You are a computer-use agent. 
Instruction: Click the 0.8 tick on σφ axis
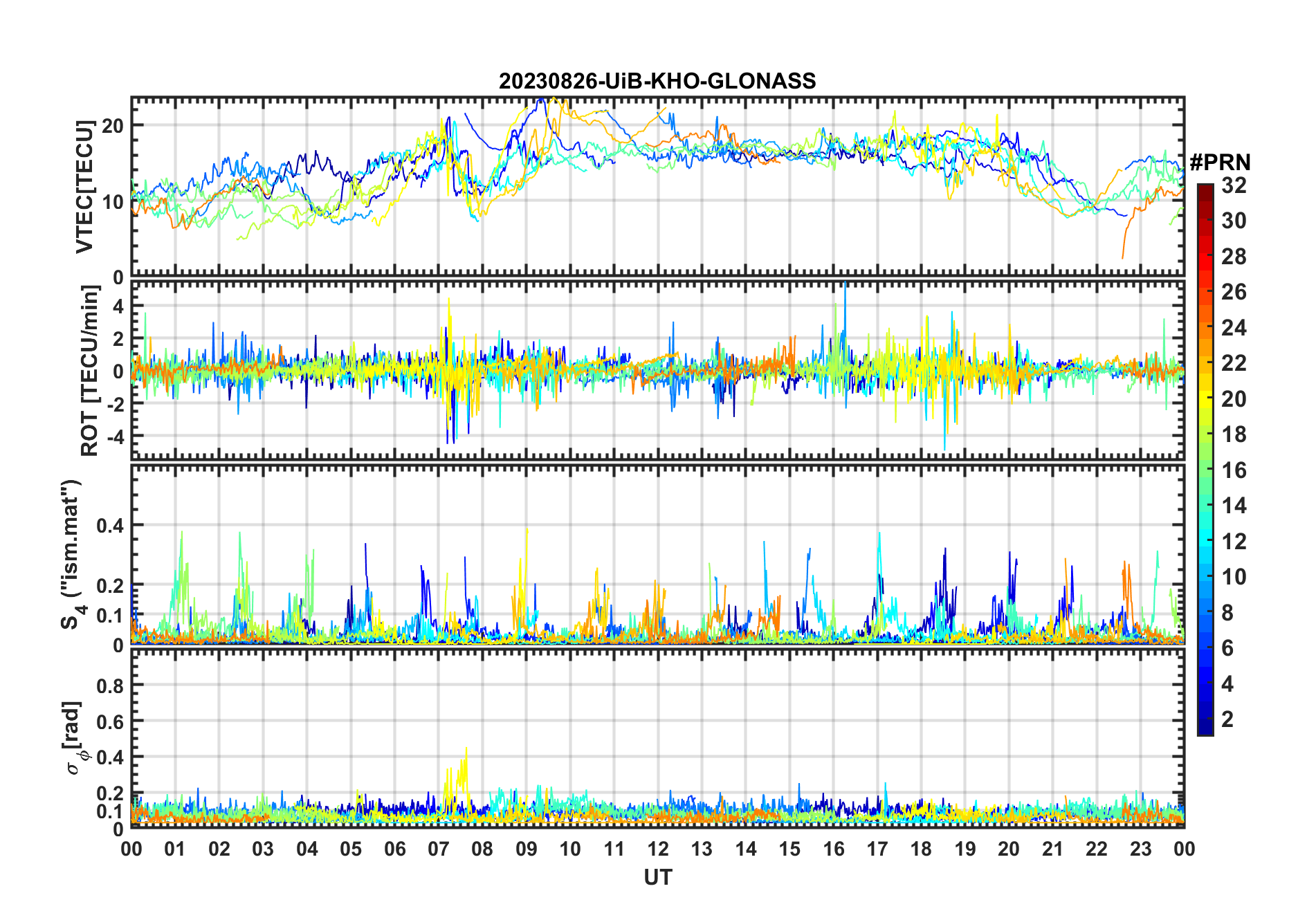coord(110,686)
